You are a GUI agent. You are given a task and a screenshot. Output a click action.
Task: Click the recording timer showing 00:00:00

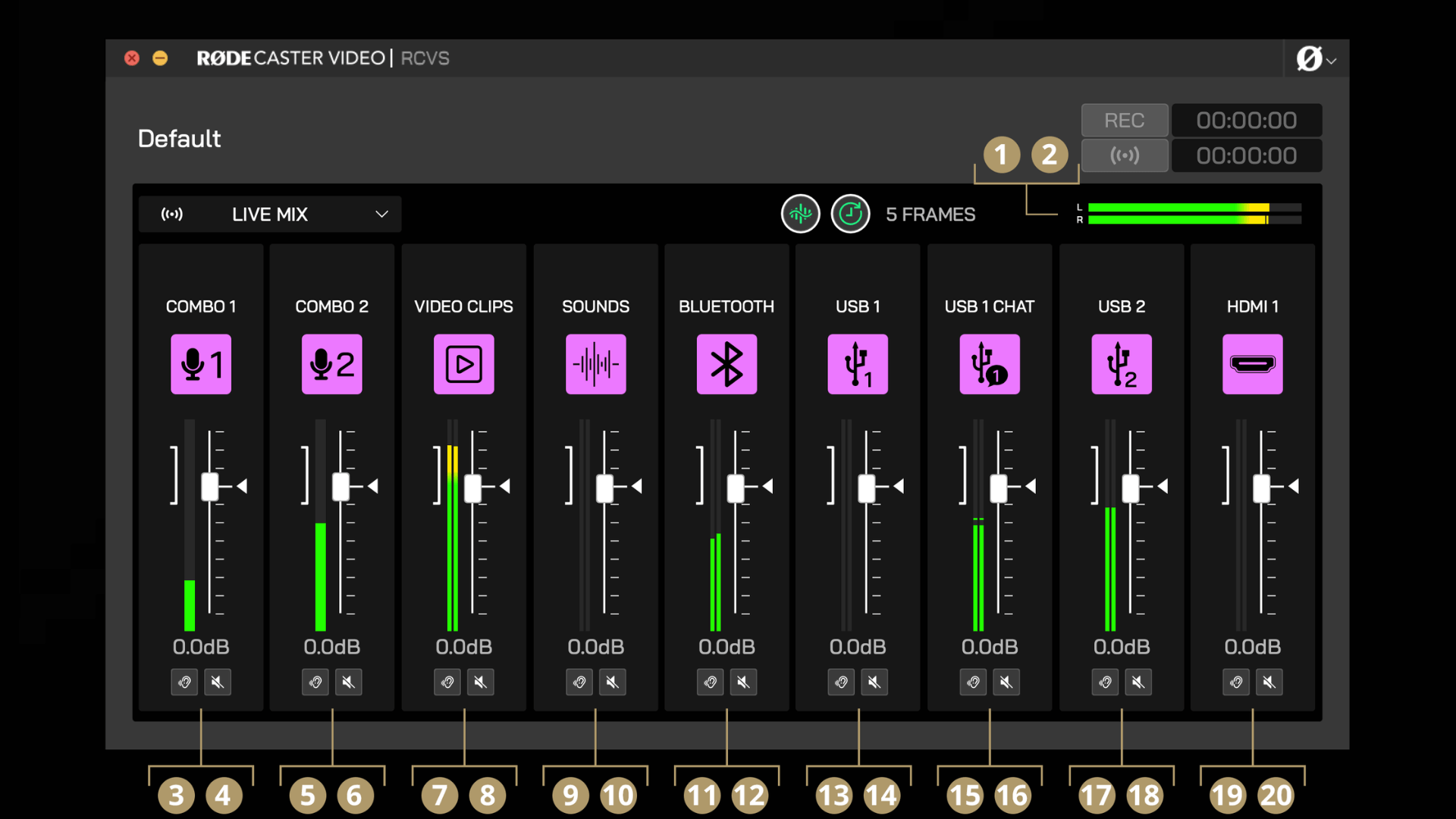[1246, 120]
